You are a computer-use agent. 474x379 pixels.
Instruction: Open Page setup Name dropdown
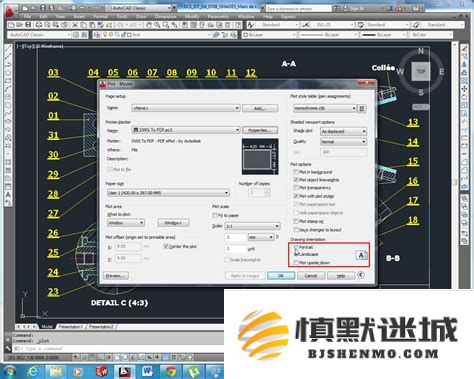(186, 108)
